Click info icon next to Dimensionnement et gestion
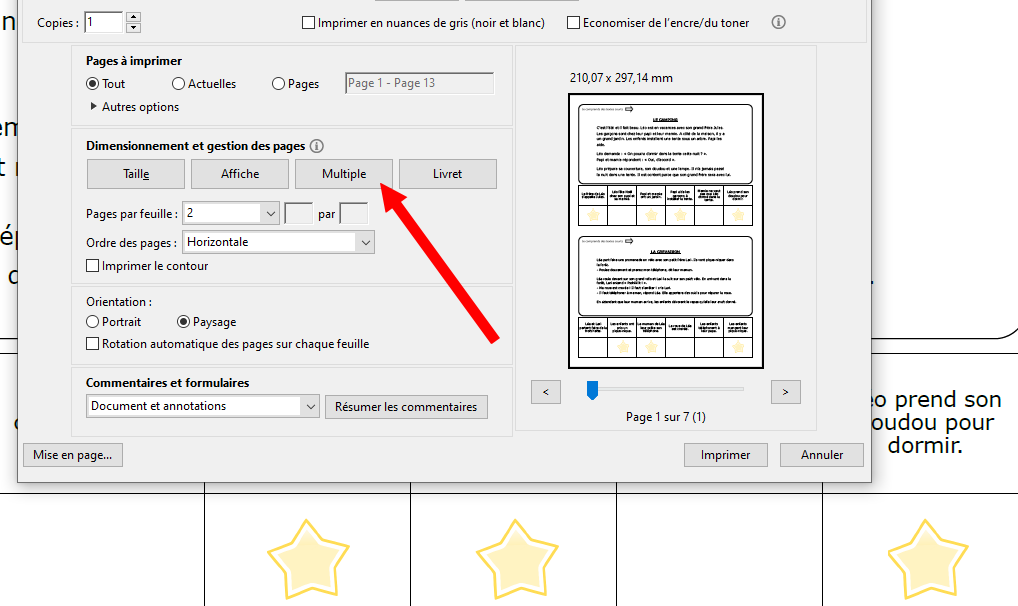Image resolution: width=1018 pixels, height=606 pixels. [317, 146]
